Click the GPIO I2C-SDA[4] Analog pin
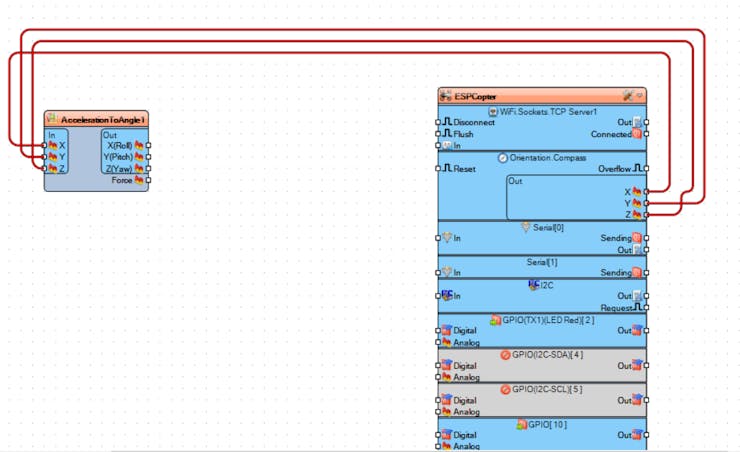740x452 pixels. 438,377
